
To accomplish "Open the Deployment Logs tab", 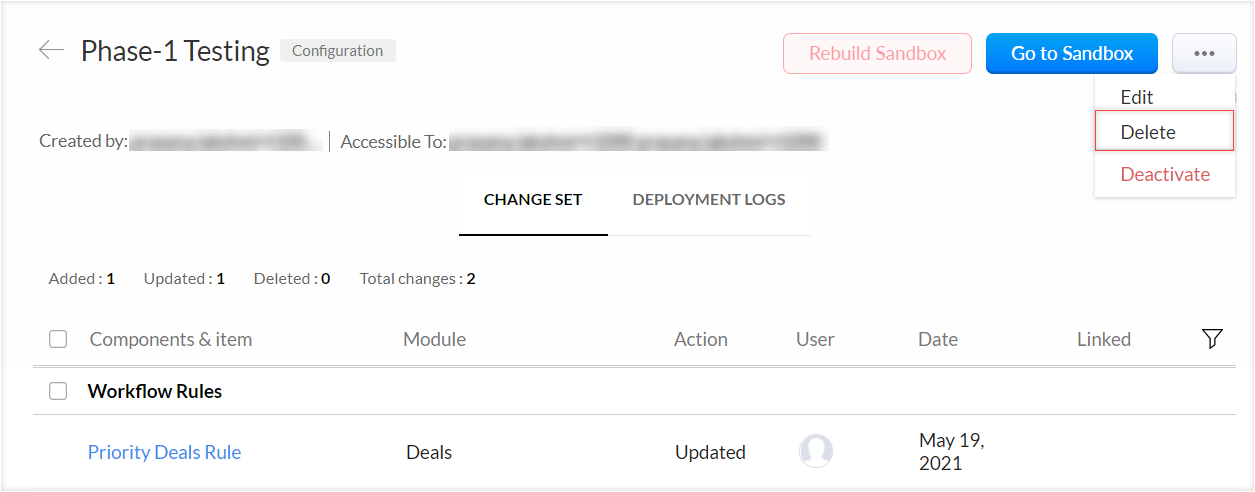I will [x=709, y=200].
